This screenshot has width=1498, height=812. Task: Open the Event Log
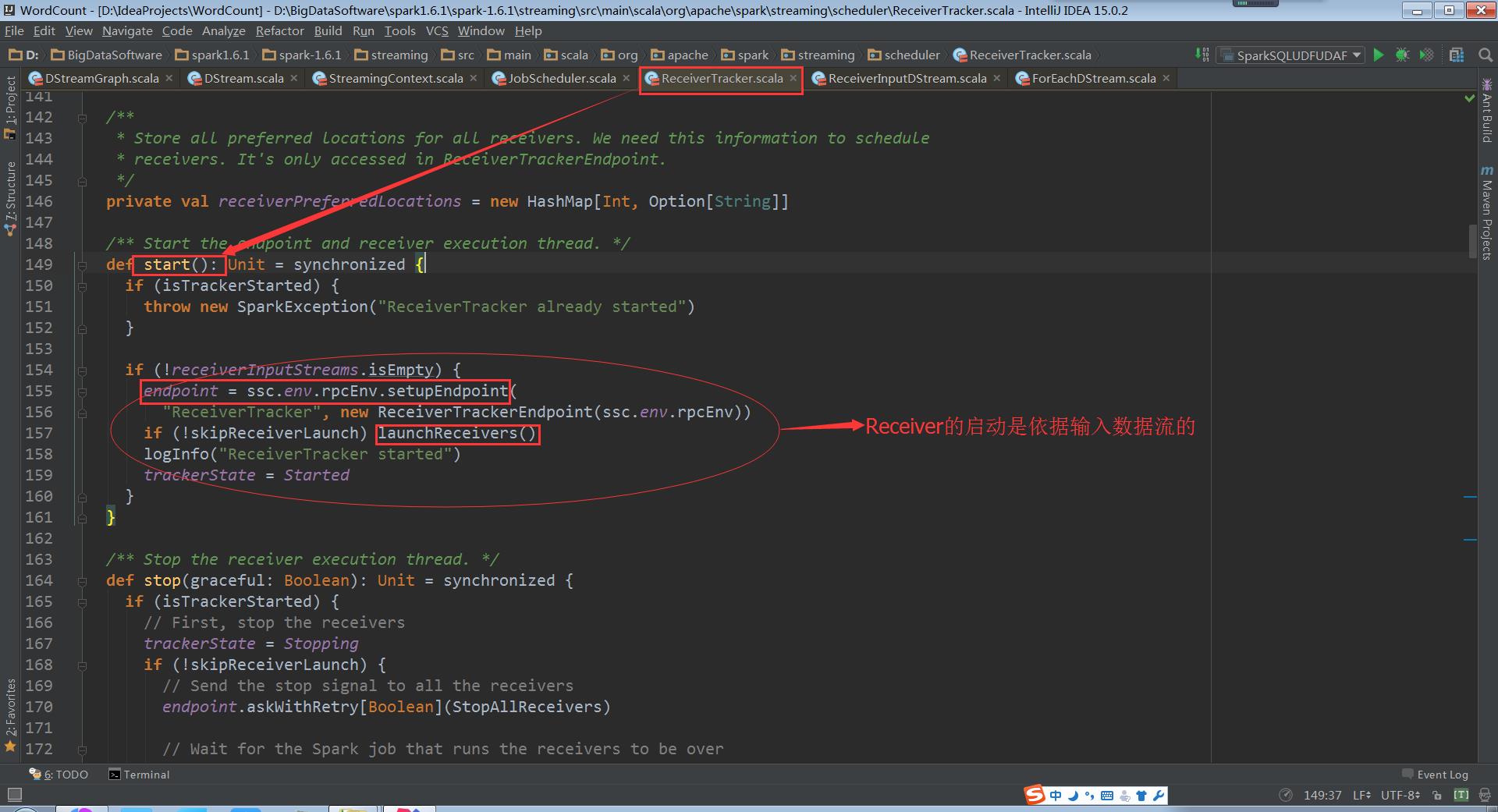(1435, 775)
